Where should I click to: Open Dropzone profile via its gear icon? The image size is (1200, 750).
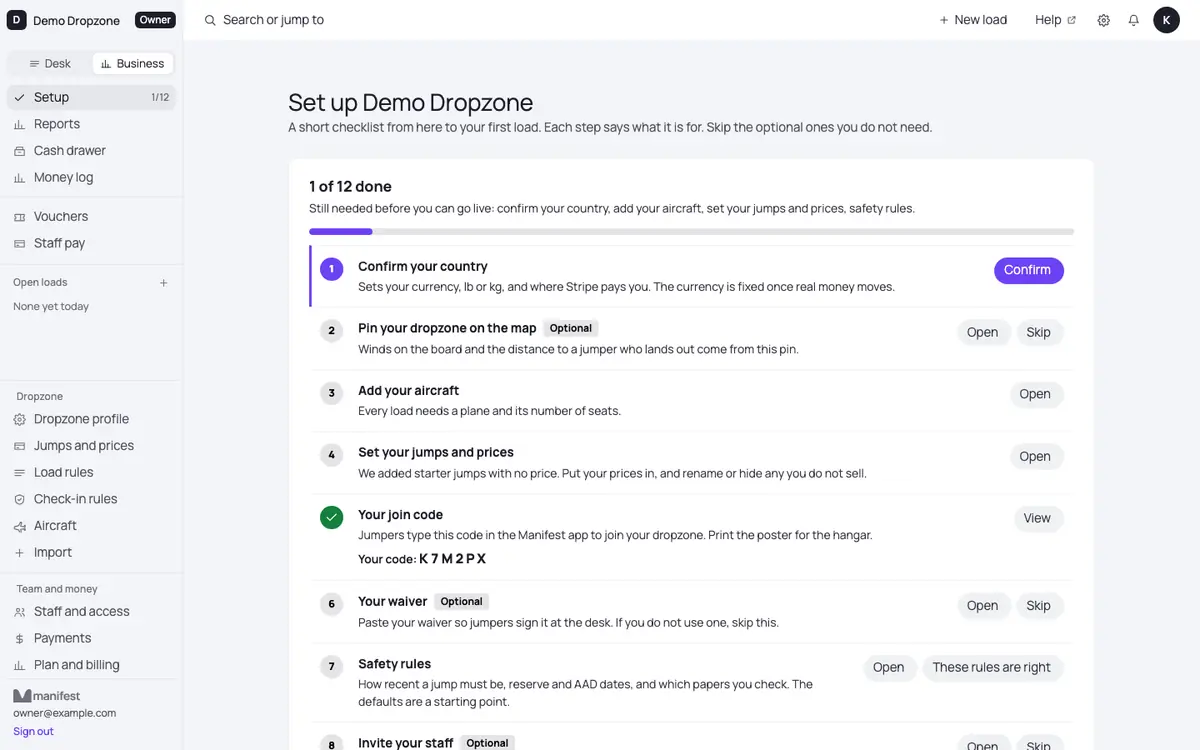19,420
